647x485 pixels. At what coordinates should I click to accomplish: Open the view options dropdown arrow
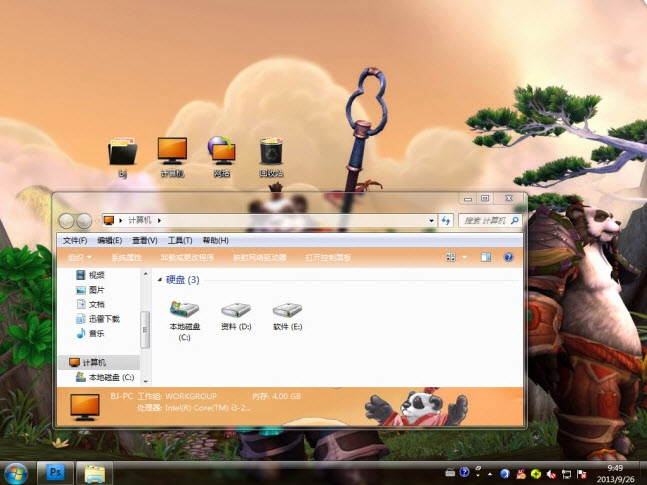[x=465, y=257]
